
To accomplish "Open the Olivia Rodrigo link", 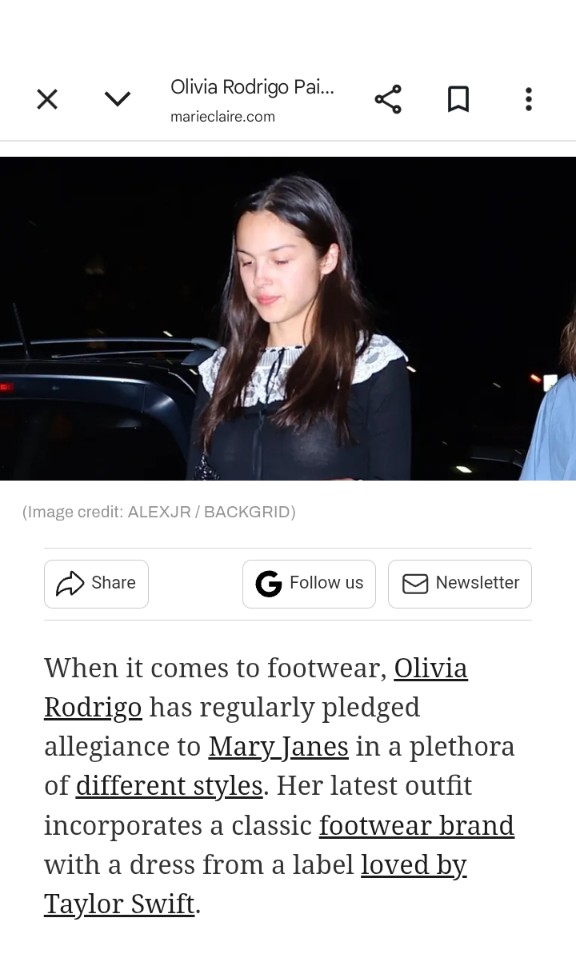I will point(430,668).
